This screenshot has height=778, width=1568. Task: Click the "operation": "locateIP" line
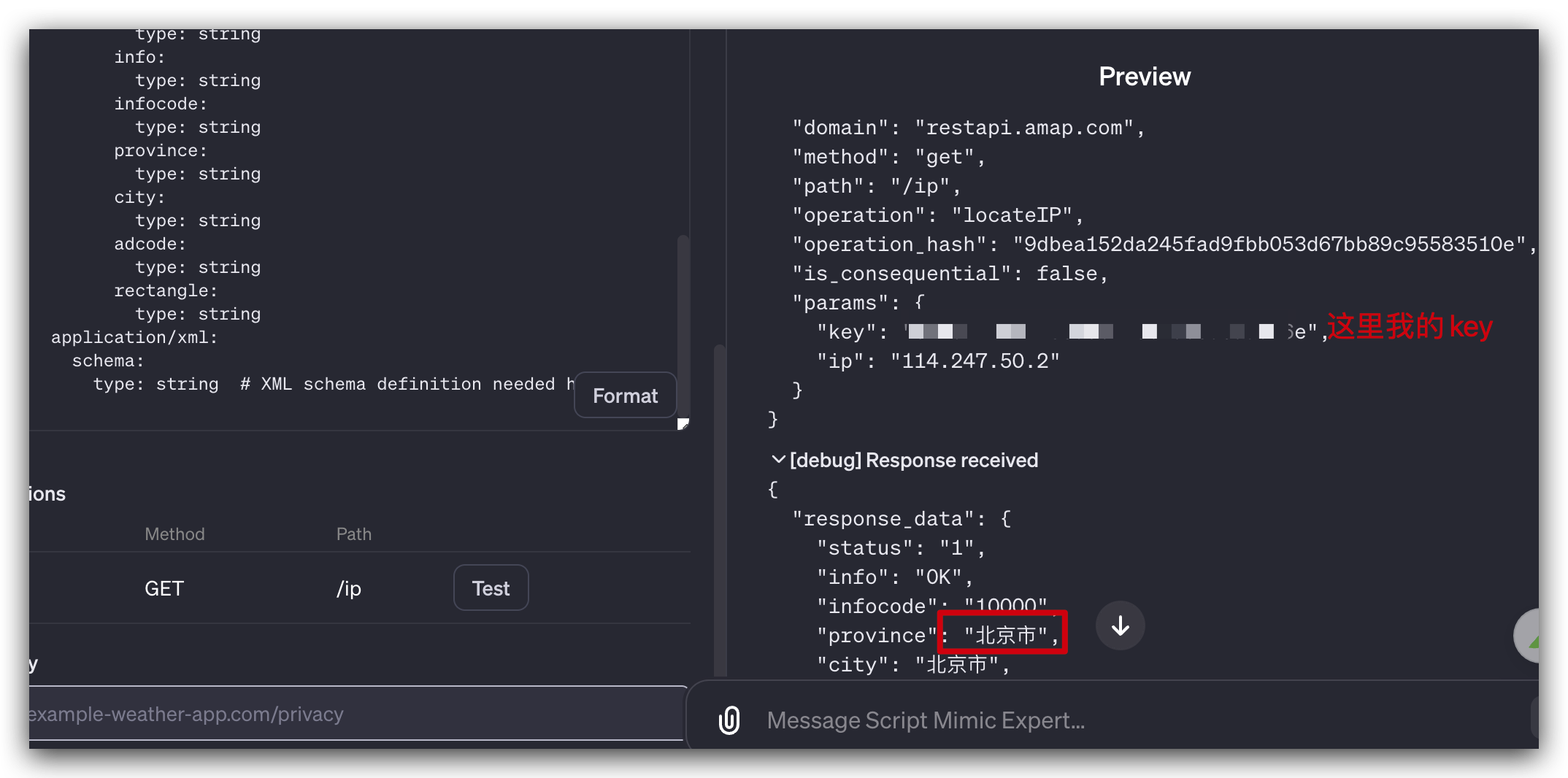[x=938, y=215]
